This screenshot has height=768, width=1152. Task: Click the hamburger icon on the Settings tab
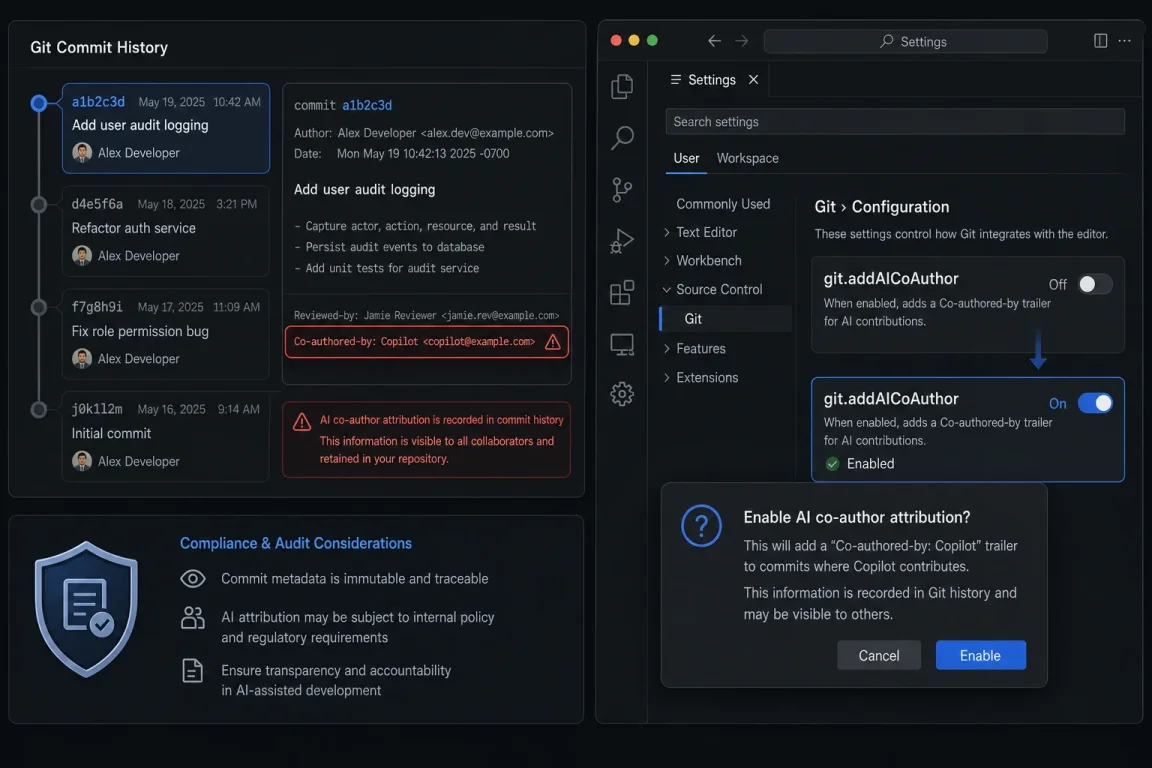tap(675, 79)
